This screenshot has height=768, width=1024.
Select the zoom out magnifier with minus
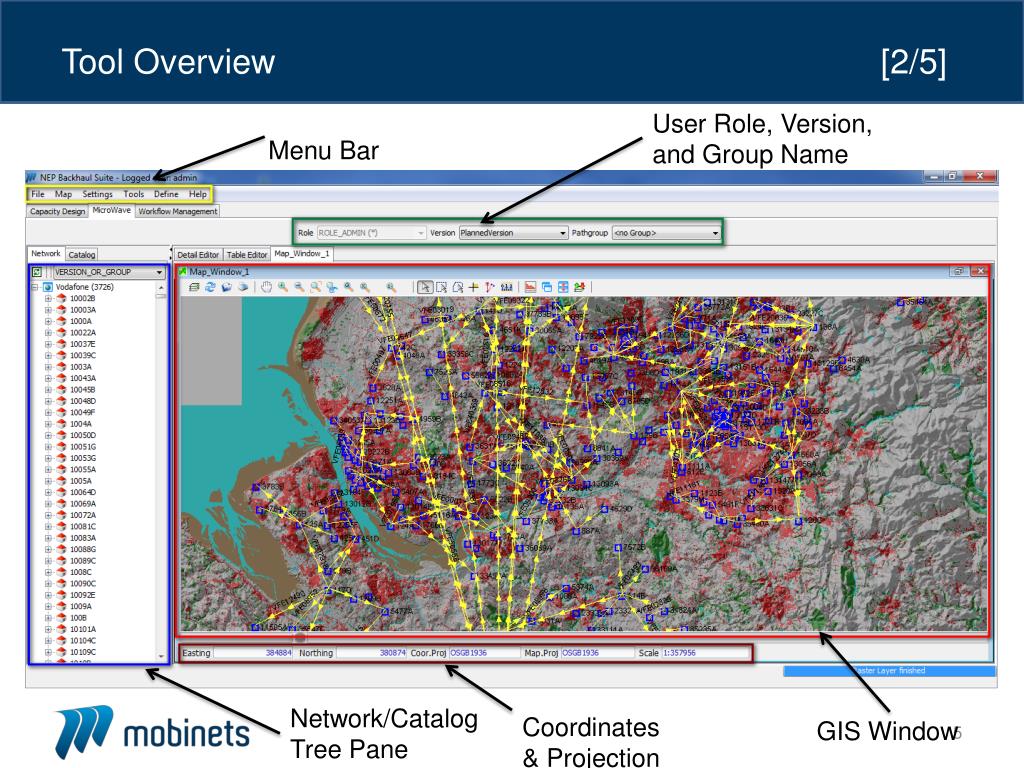coord(299,287)
